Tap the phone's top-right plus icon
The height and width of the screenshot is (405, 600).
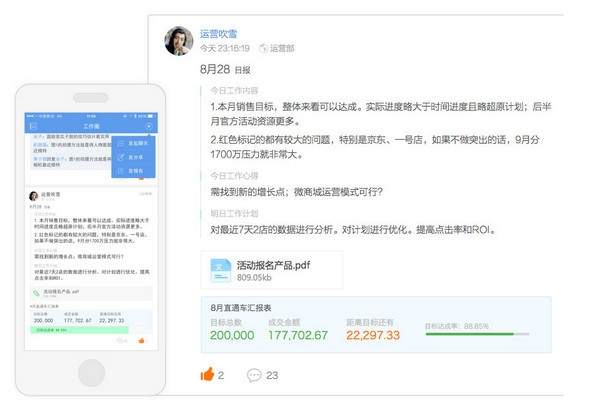pyautogui.click(x=149, y=127)
